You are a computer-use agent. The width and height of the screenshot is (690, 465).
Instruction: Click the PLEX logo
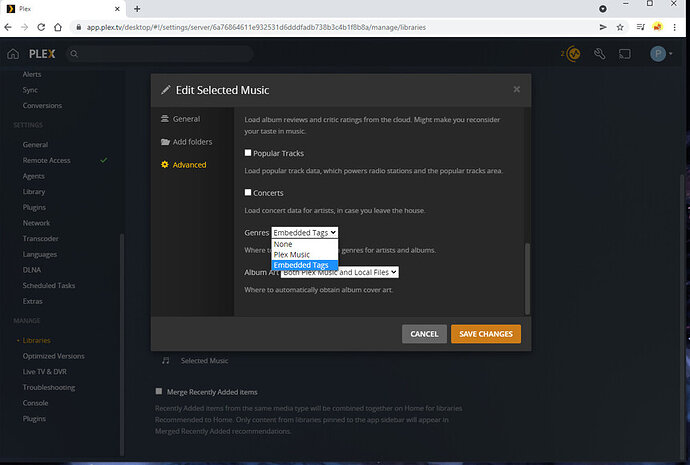click(42, 54)
